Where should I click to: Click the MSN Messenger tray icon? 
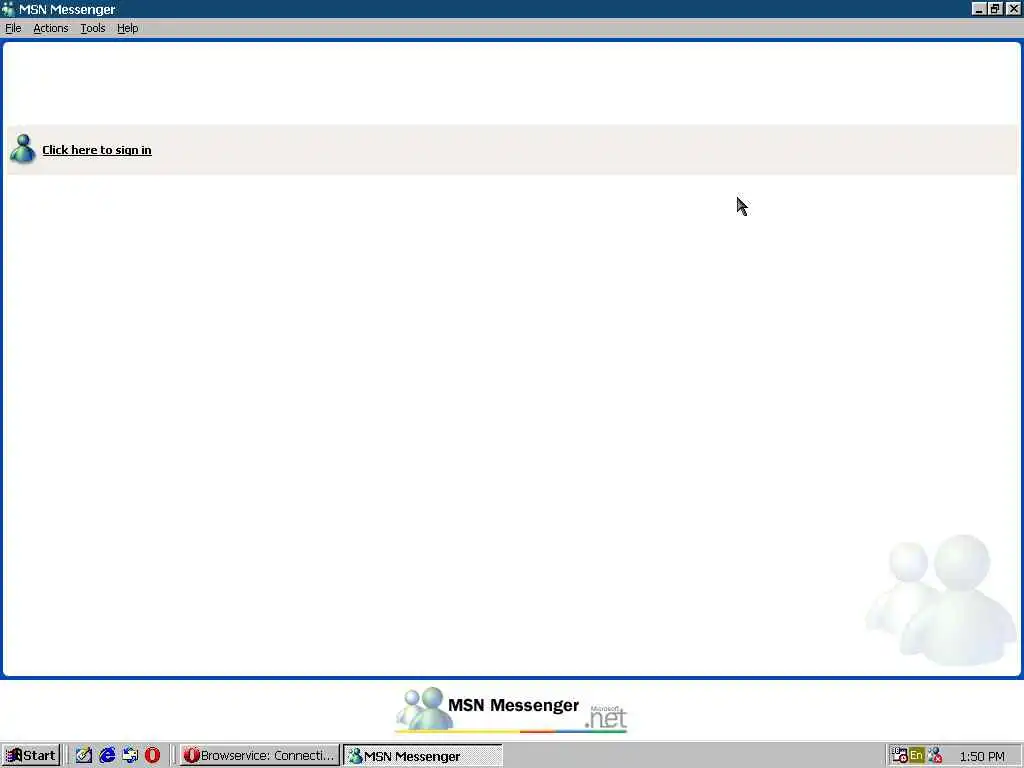click(935, 756)
